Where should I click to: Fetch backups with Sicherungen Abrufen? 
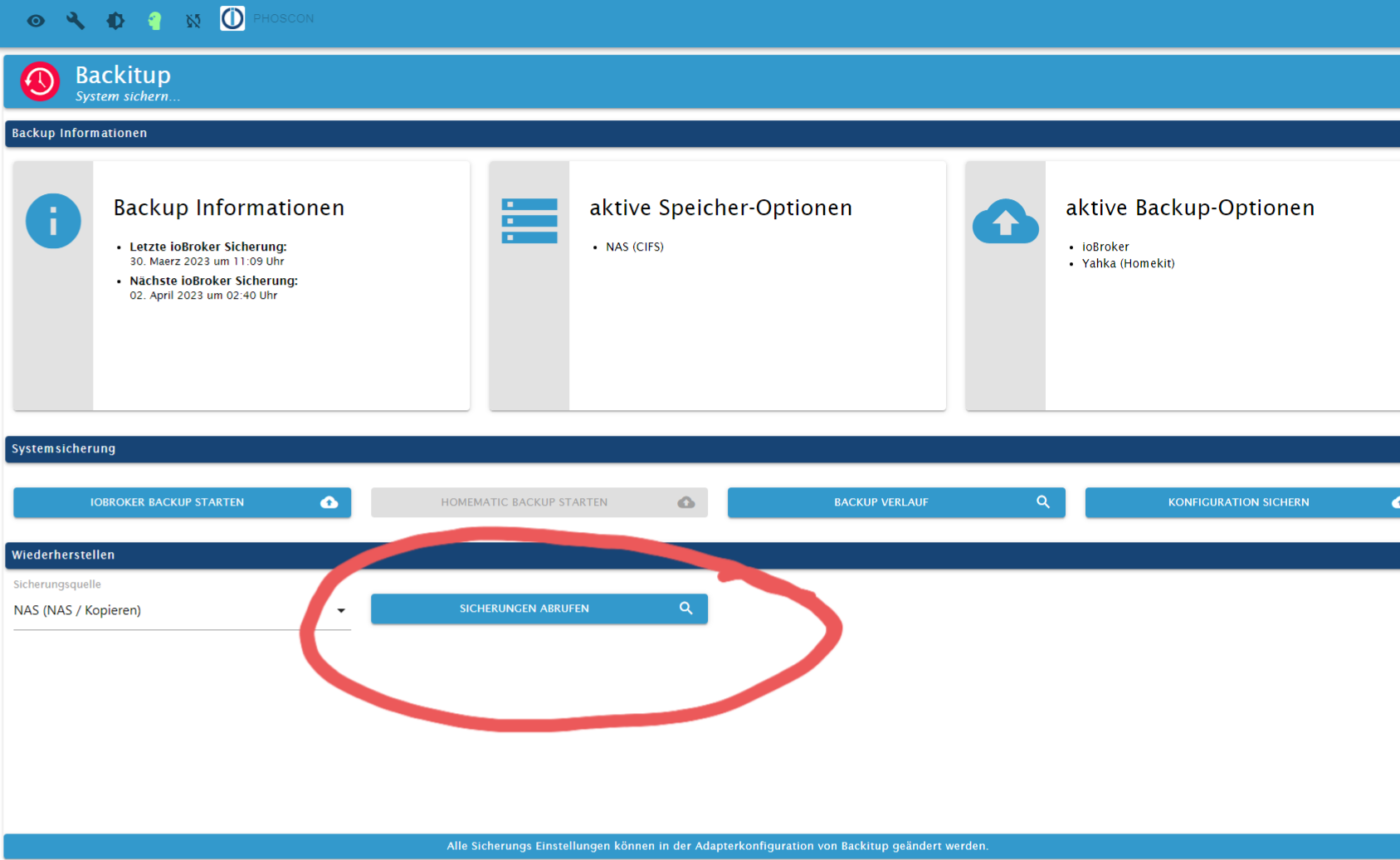539,608
